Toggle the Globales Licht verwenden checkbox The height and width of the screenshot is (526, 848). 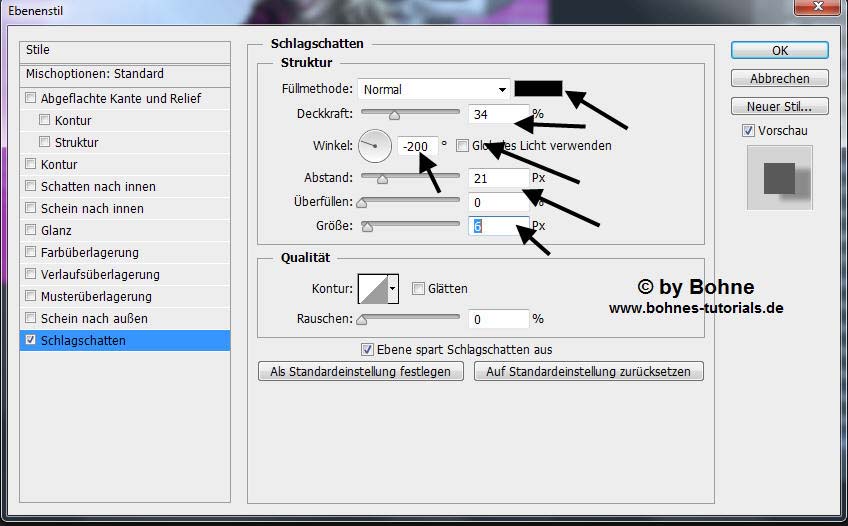click(462, 145)
